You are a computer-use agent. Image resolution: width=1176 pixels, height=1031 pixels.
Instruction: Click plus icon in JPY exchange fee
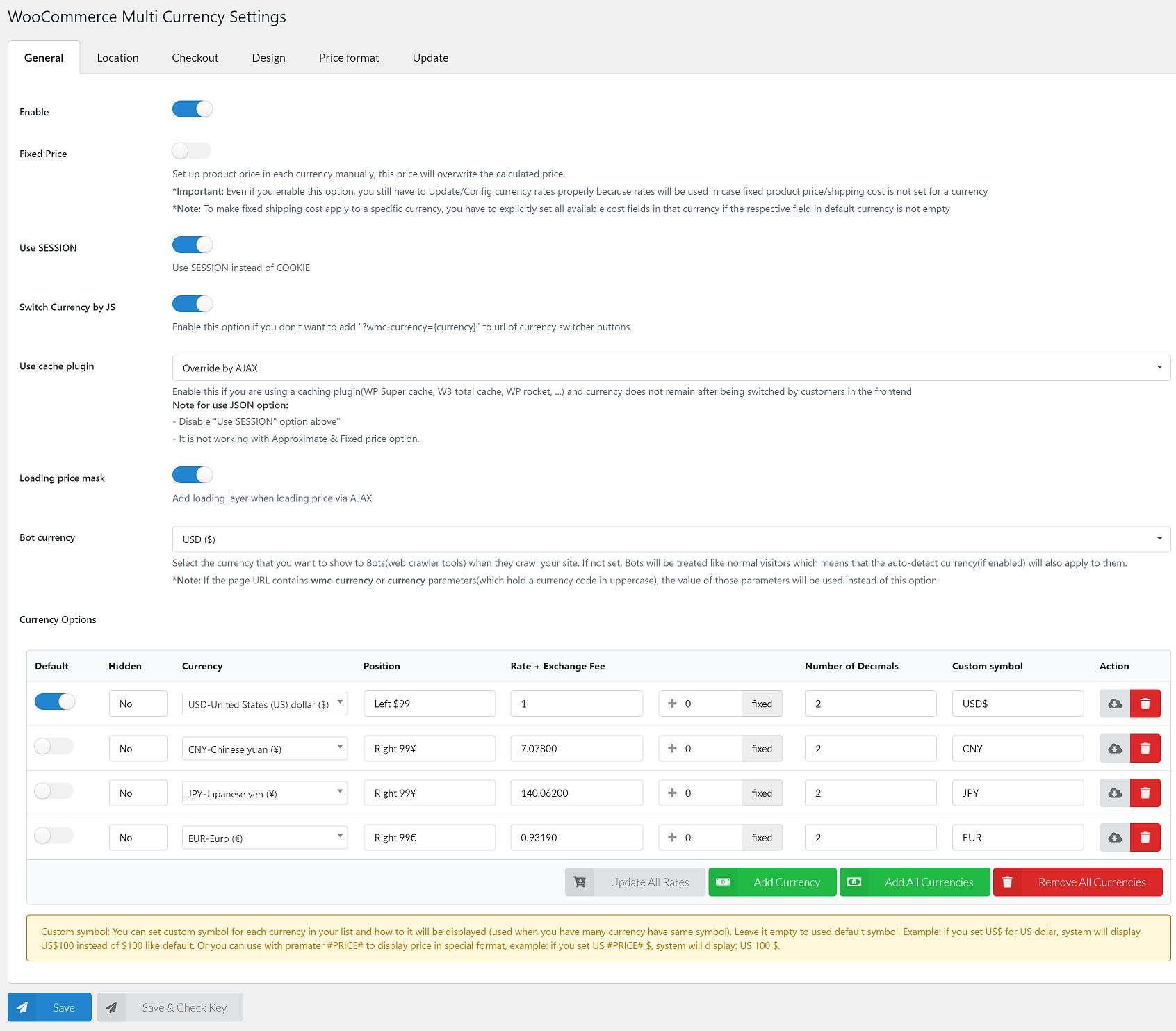pyautogui.click(x=672, y=793)
